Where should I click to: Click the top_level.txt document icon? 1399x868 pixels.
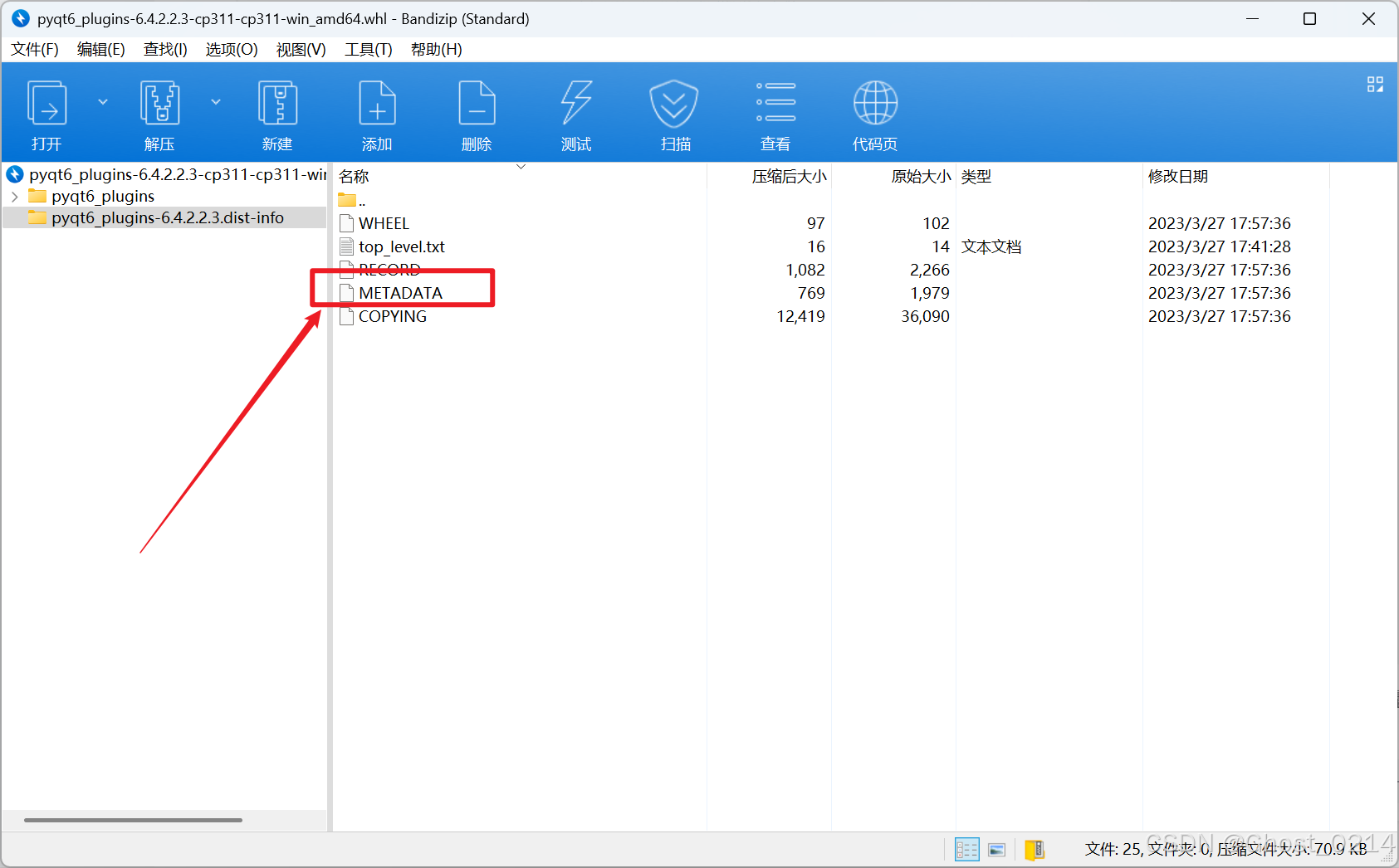(x=347, y=246)
